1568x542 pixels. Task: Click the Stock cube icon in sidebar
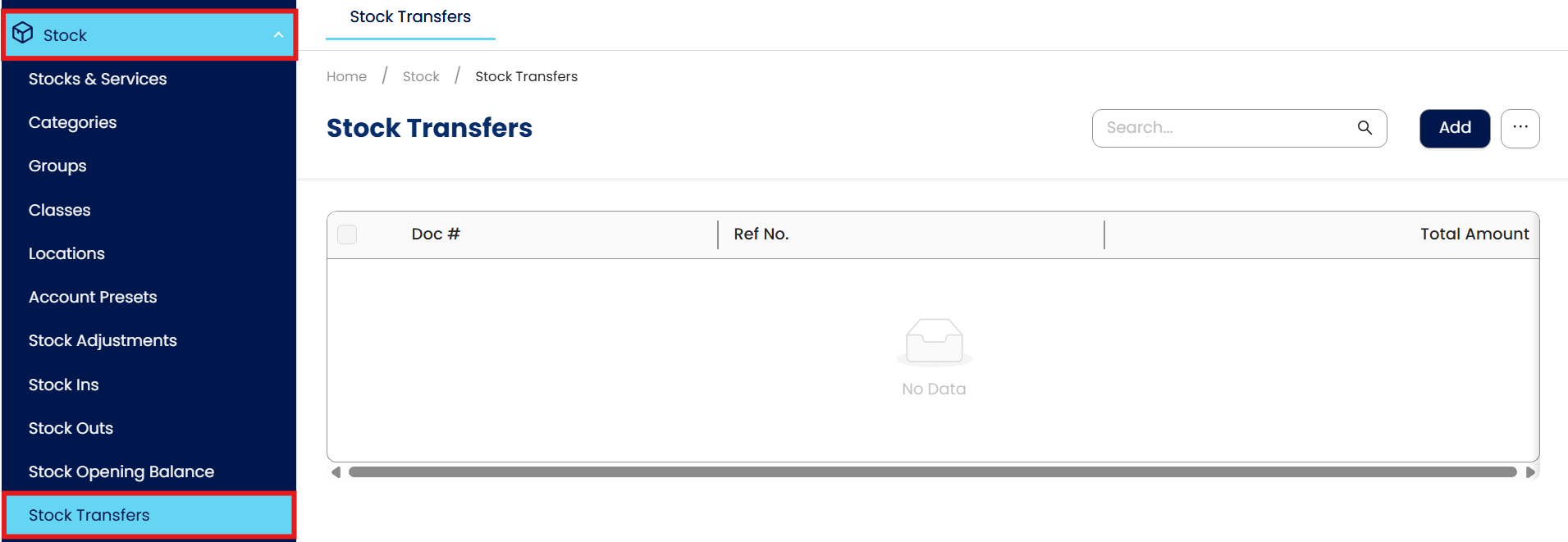[23, 34]
